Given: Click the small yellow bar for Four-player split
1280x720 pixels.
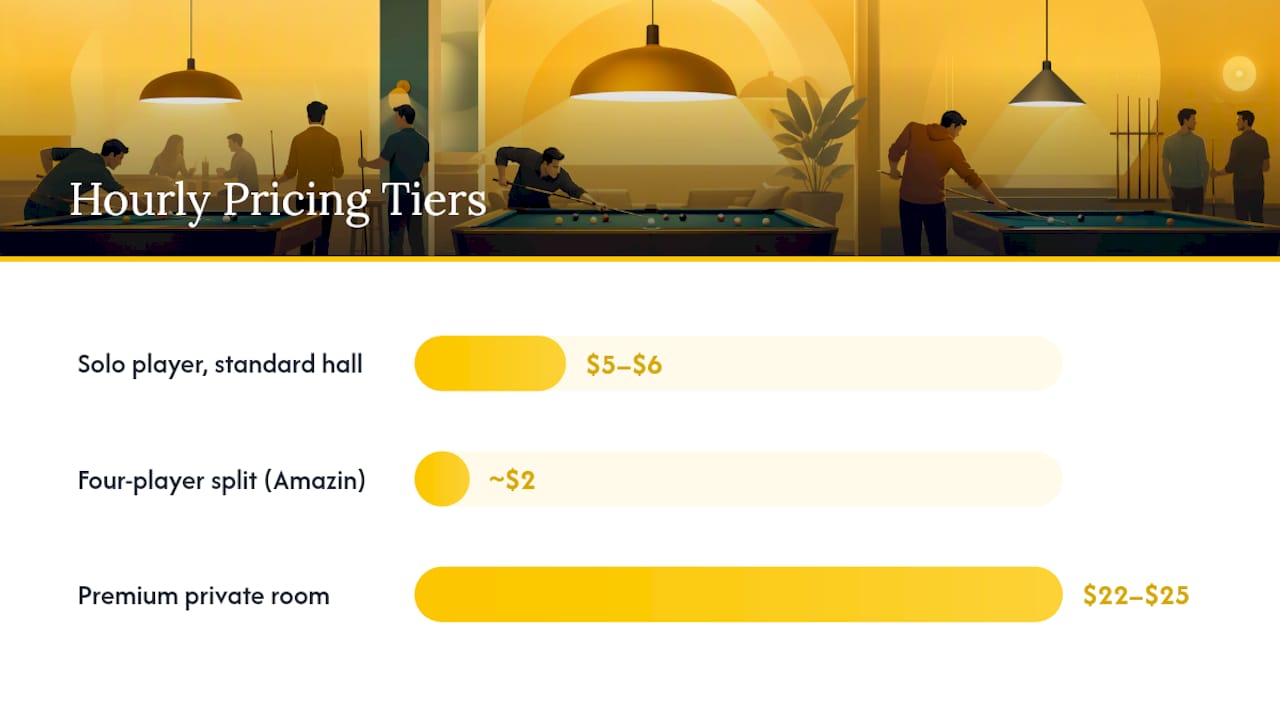Looking at the screenshot, I should pyautogui.click(x=442, y=479).
